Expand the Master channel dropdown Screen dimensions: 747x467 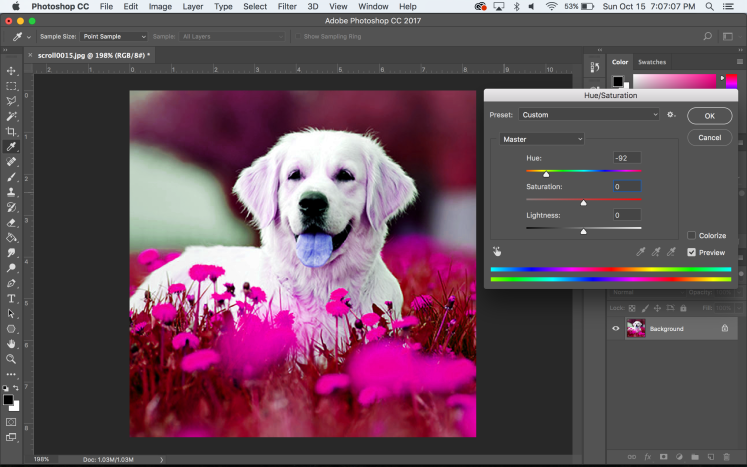point(542,139)
